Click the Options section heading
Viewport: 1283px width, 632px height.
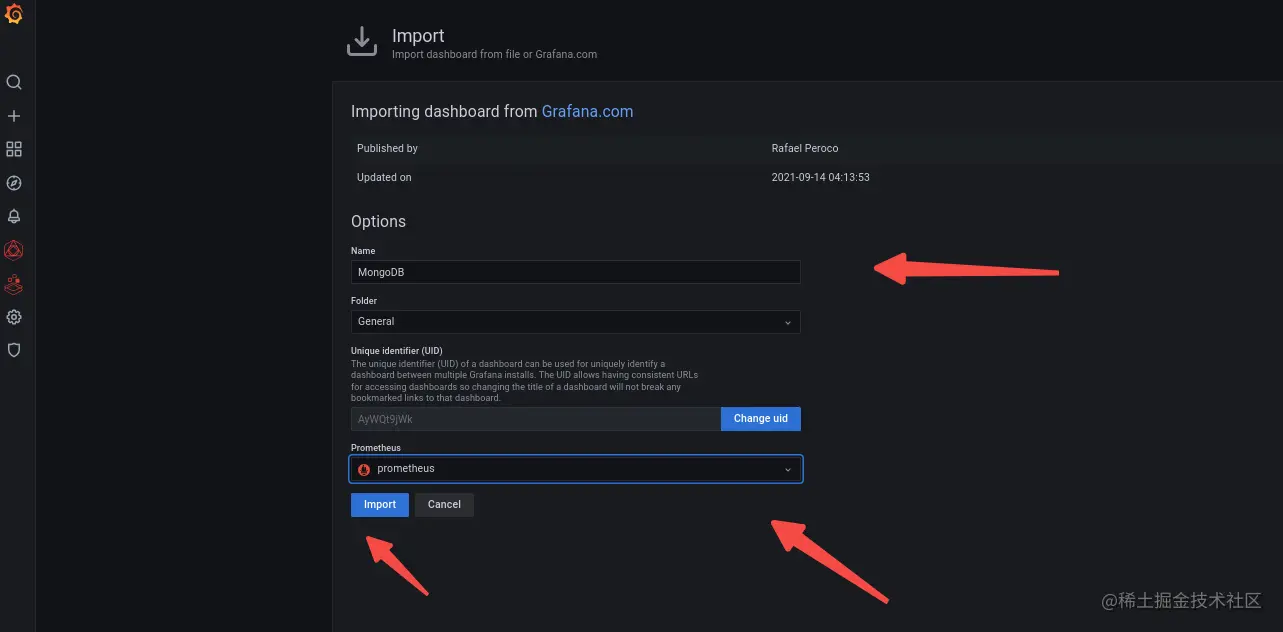[378, 222]
